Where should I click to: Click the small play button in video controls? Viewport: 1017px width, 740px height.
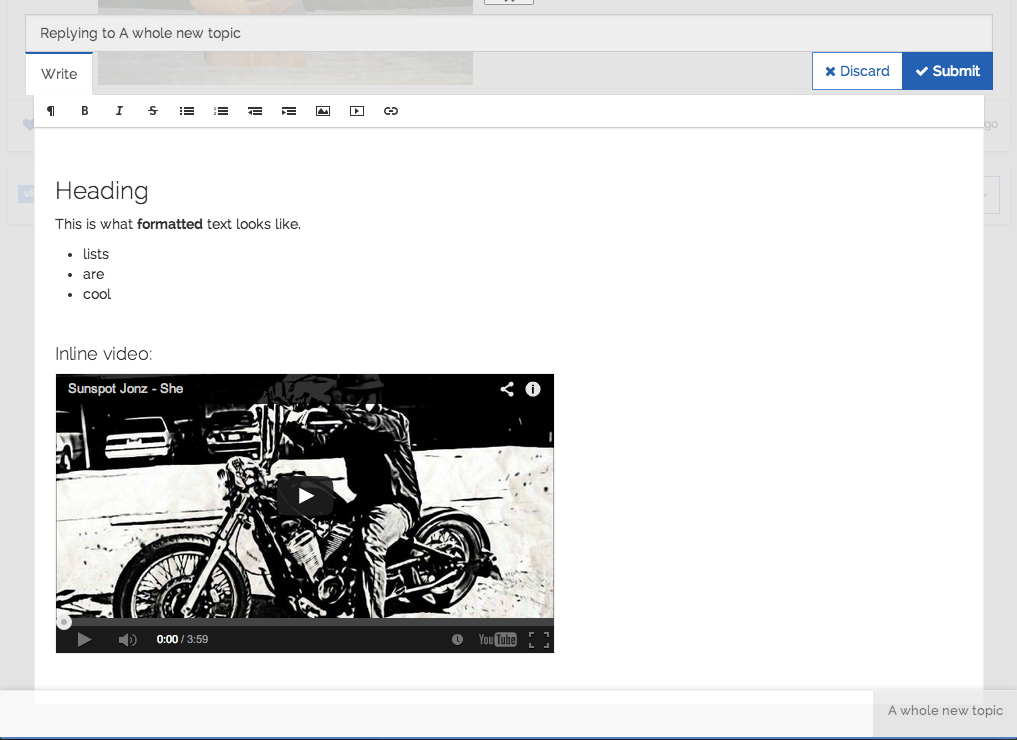point(84,639)
